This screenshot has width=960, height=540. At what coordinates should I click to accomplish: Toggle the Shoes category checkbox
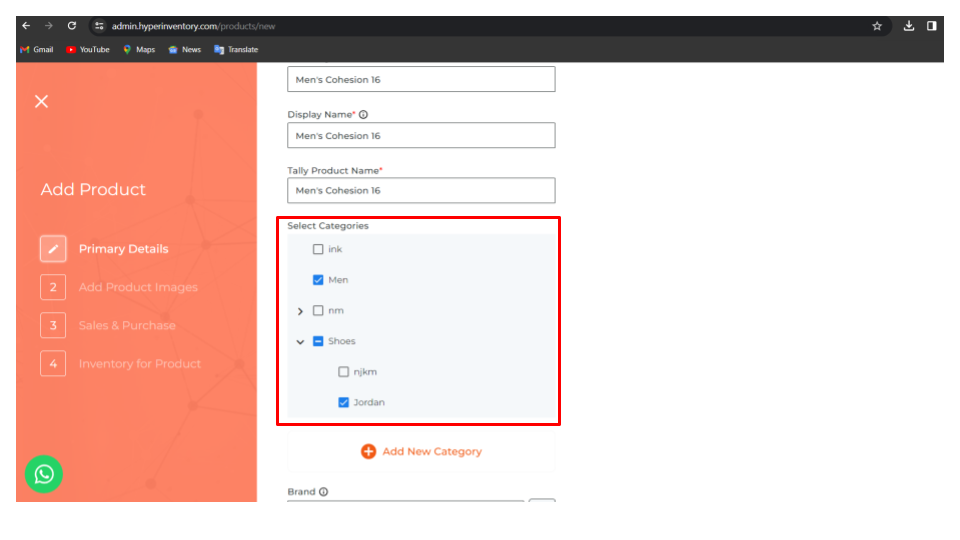[x=318, y=341]
